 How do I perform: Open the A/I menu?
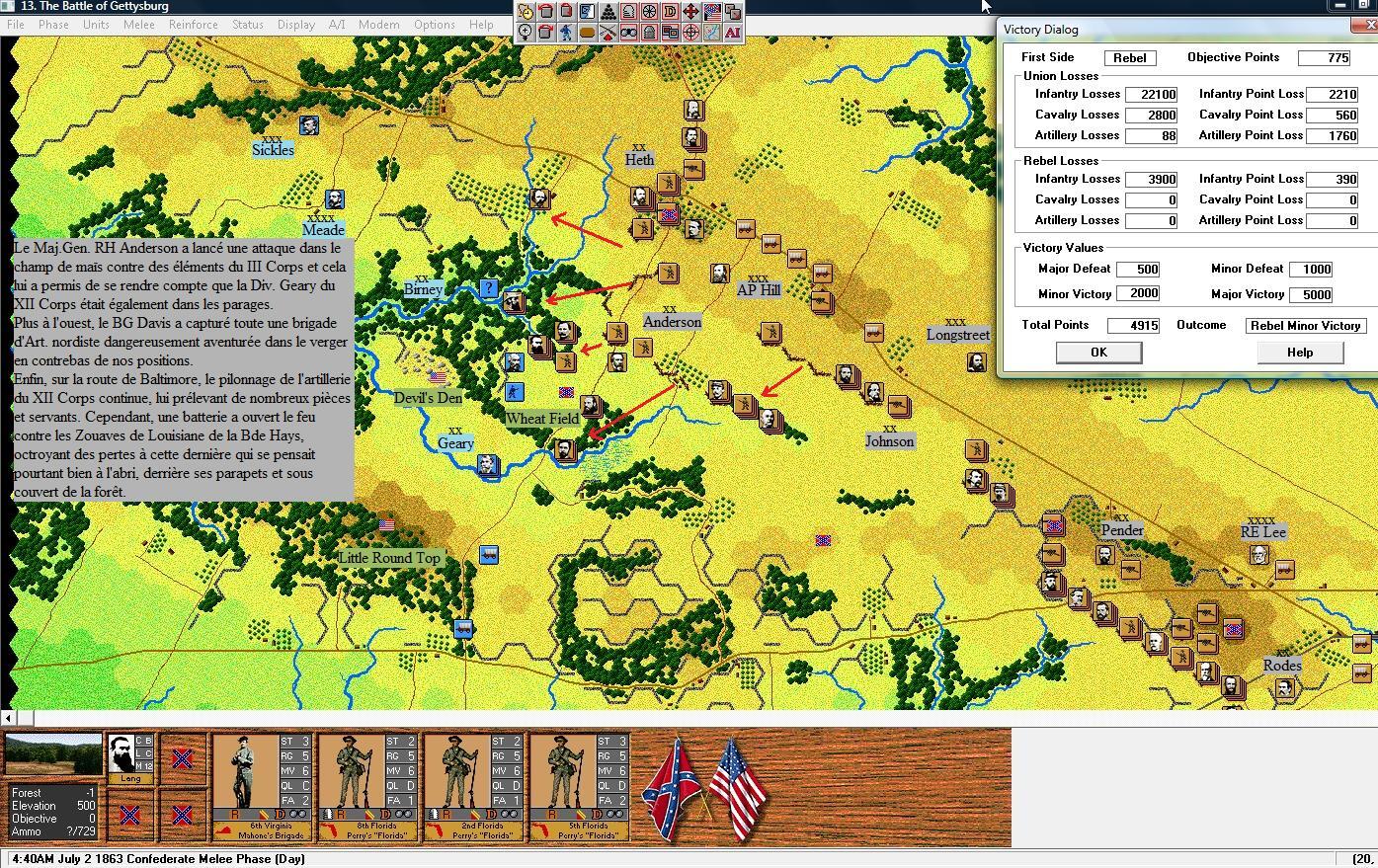point(337,25)
